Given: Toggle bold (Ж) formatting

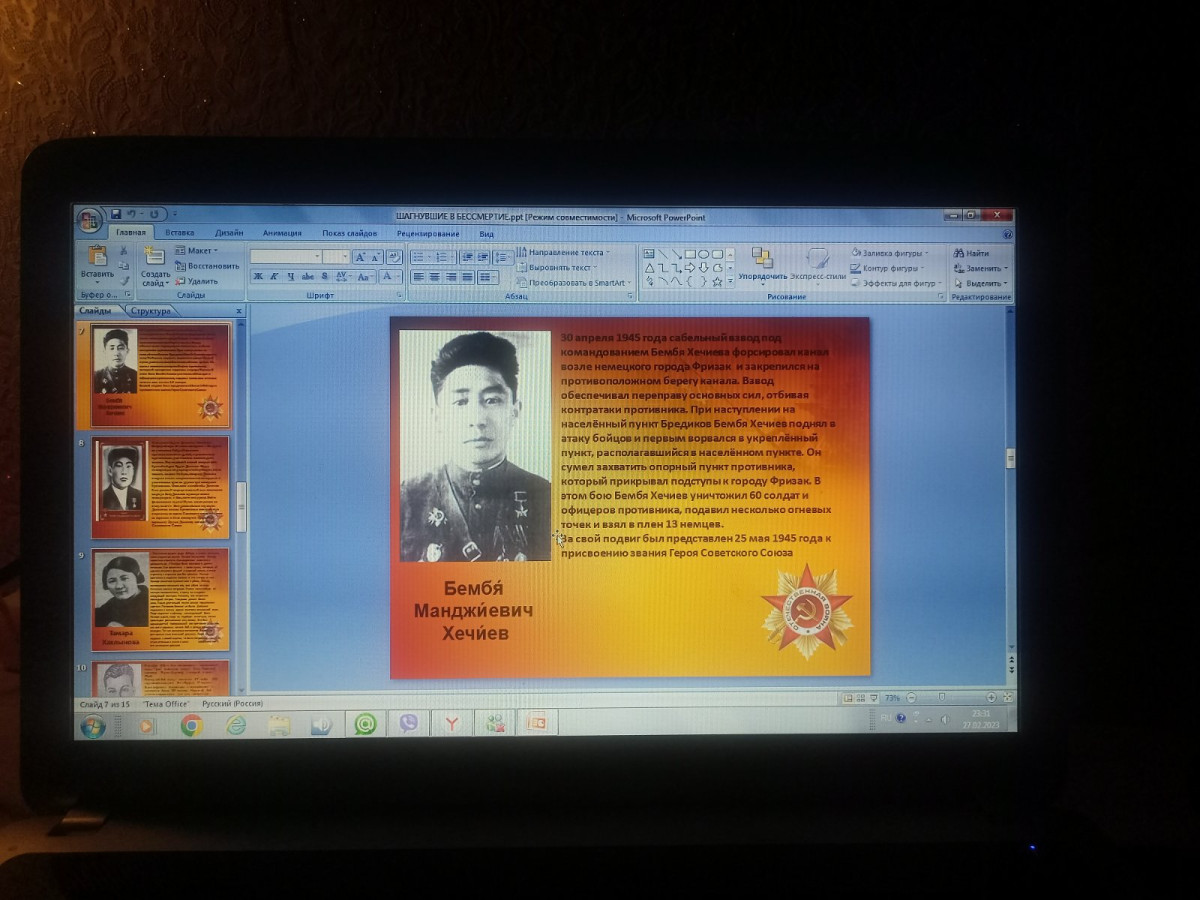Looking at the screenshot, I should click(x=257, y=277).
